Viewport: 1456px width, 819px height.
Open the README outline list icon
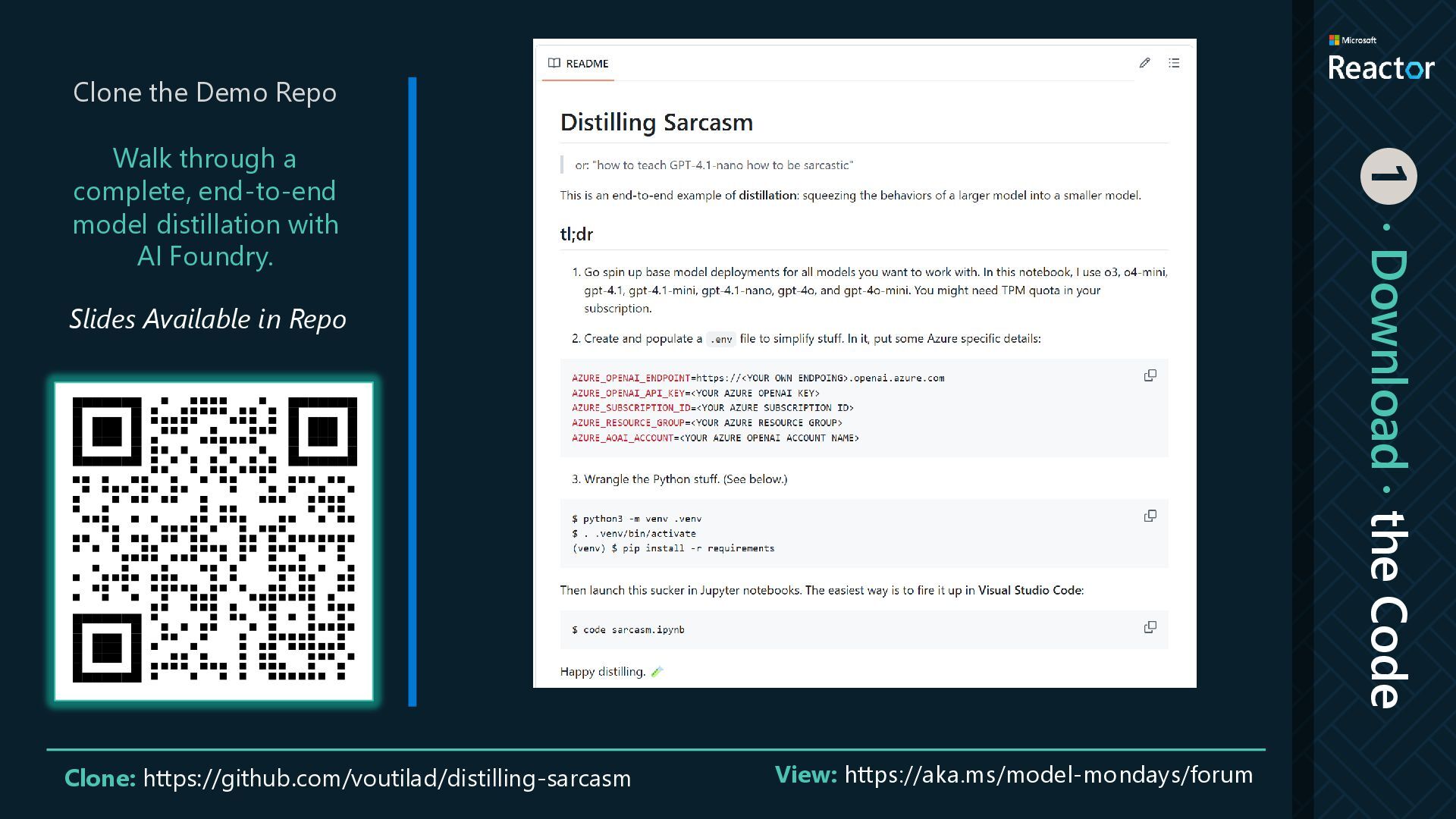1174,63
